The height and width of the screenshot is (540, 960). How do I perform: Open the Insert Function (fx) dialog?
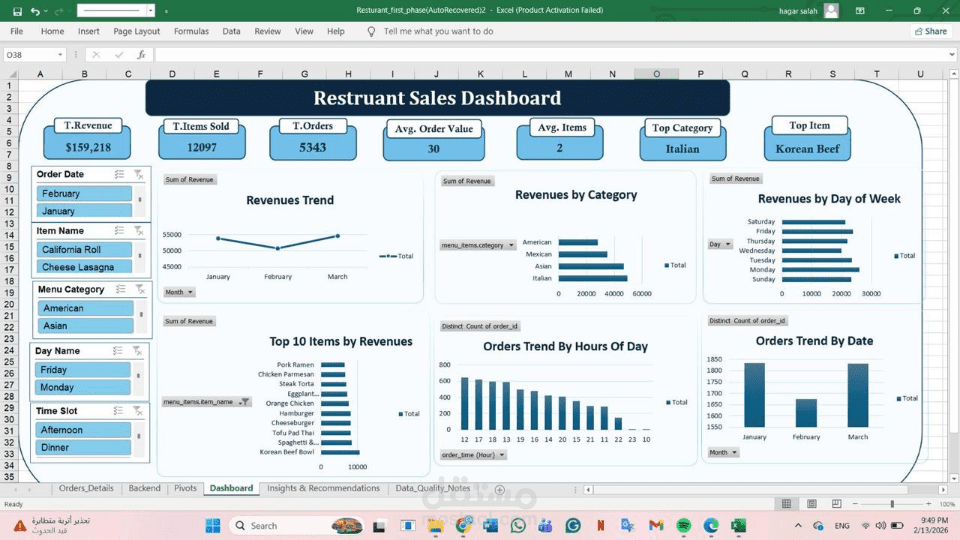tap(141, 54)
